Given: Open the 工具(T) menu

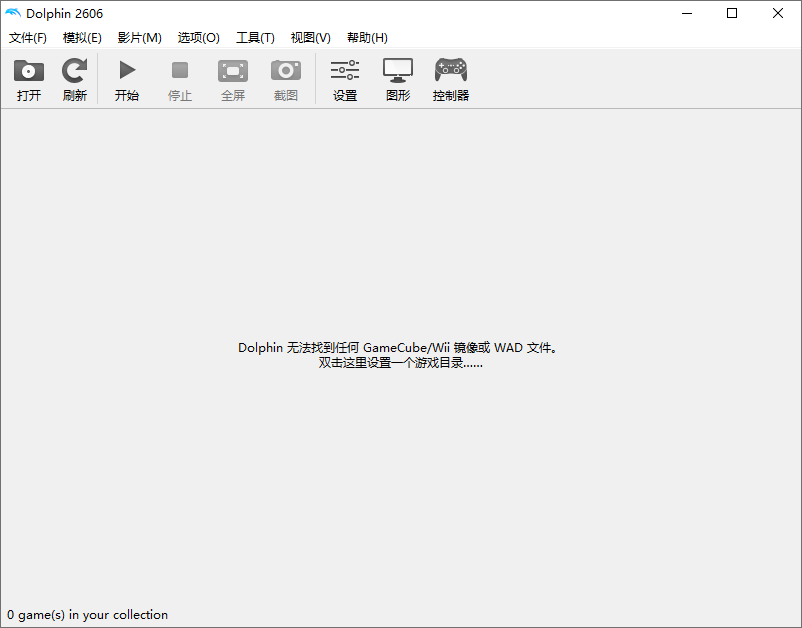Looking at the screenshot, I should (x=255, y=37).
